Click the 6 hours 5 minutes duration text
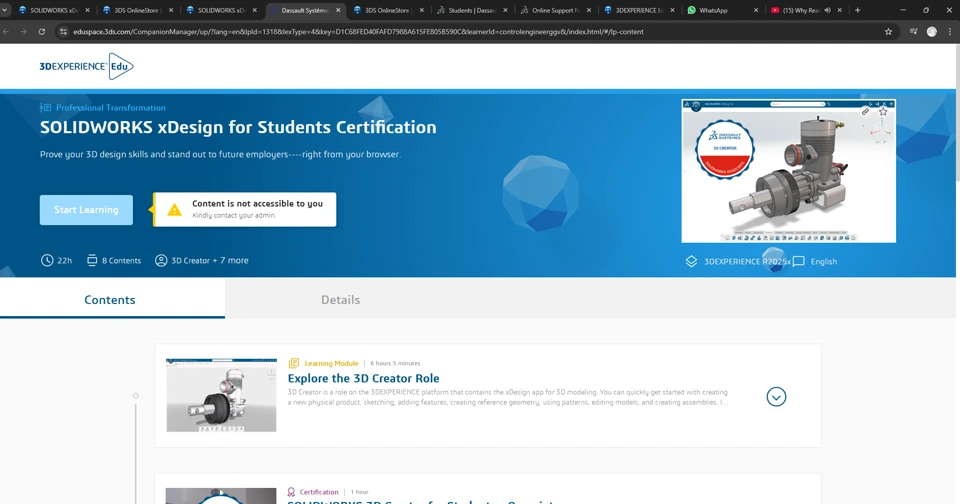 [395, 363]
